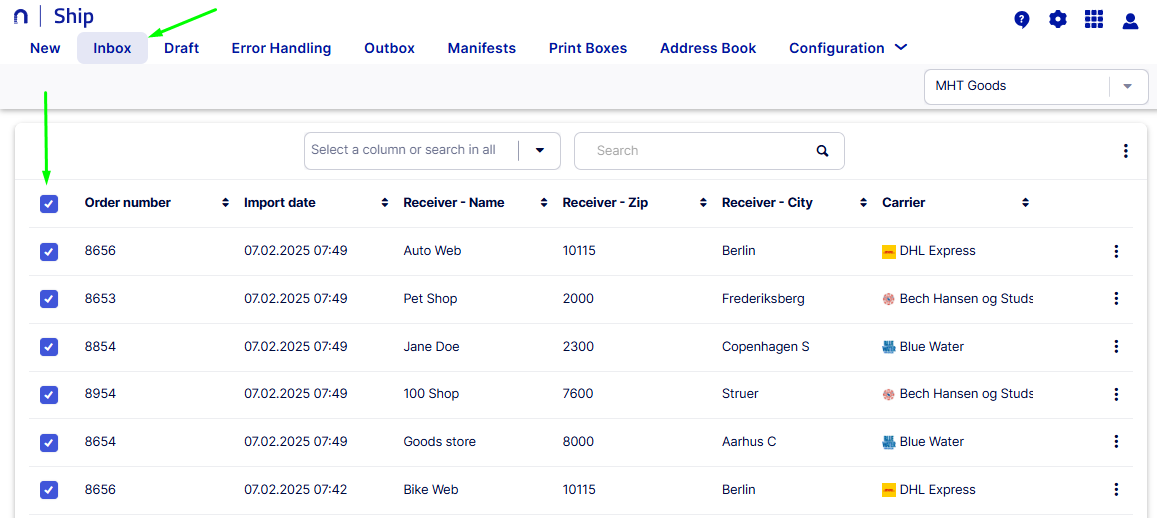Open row actions menu for Auto Web

click(x=1116, y=251)
